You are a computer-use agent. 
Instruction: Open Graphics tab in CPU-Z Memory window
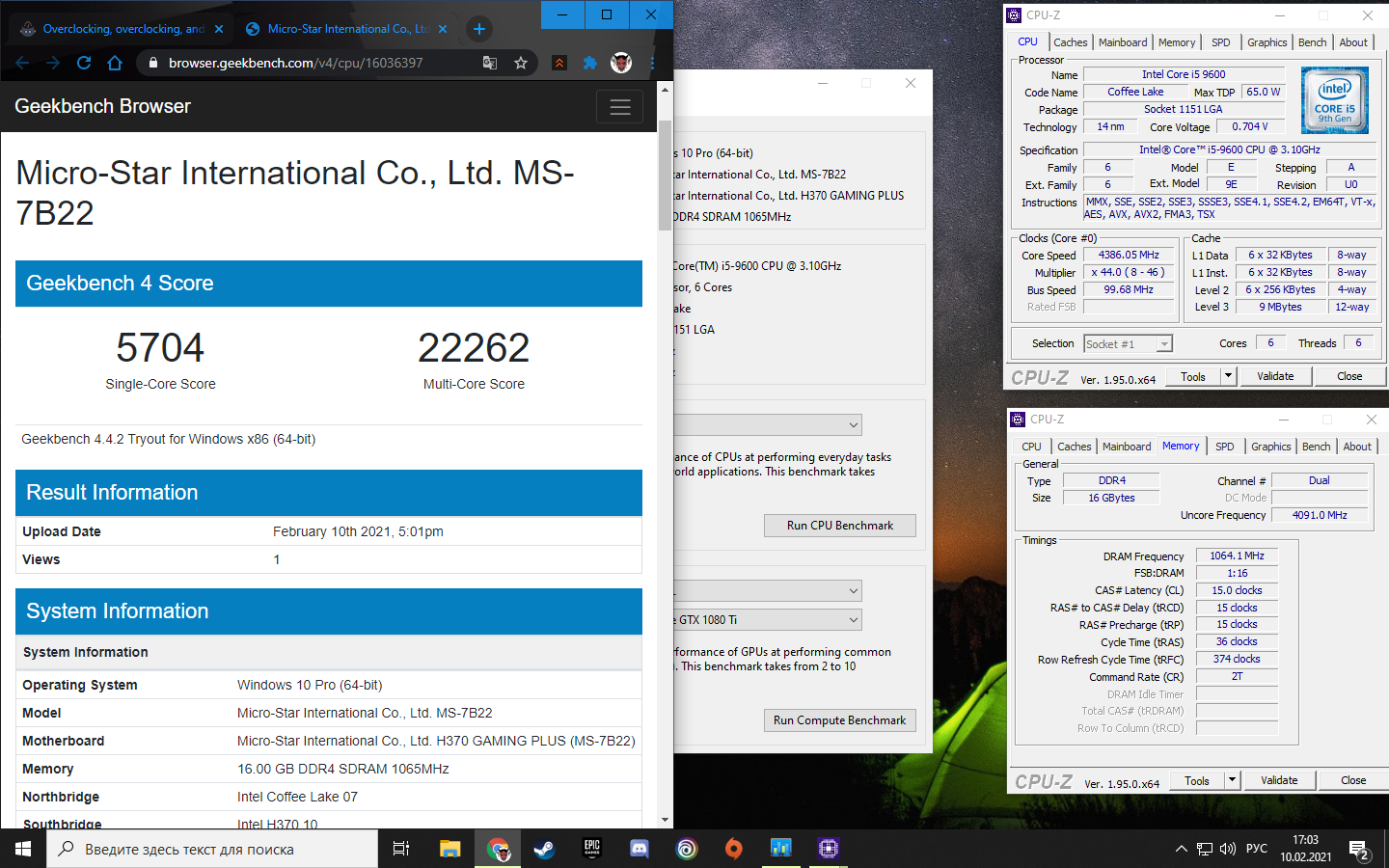[1270, 447]
